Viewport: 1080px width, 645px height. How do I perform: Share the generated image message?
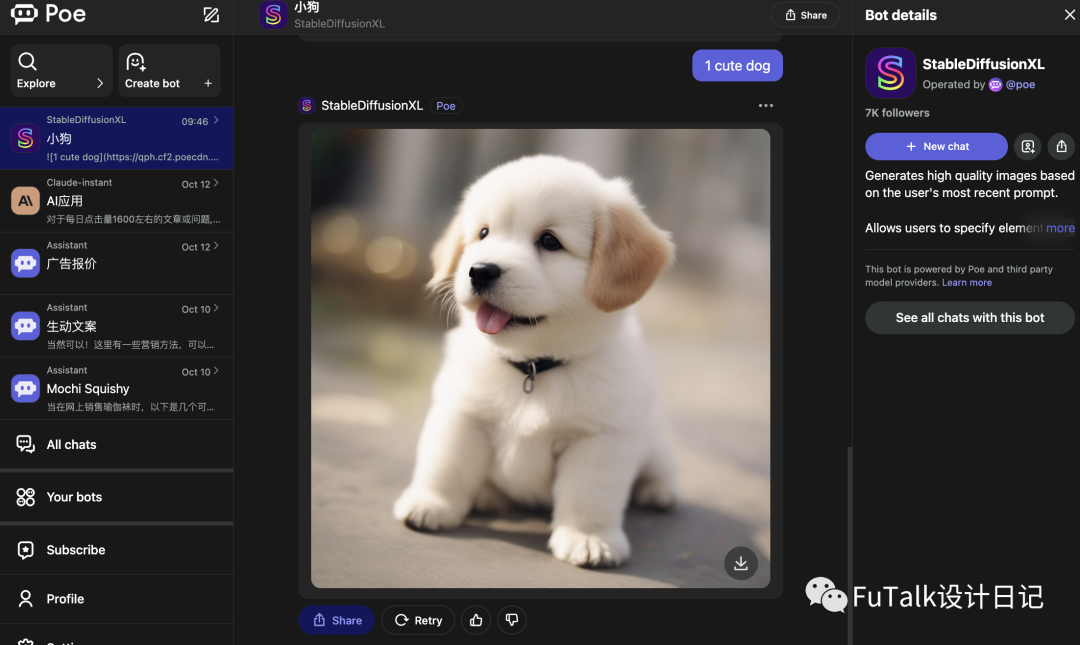[x=337, y=620]
